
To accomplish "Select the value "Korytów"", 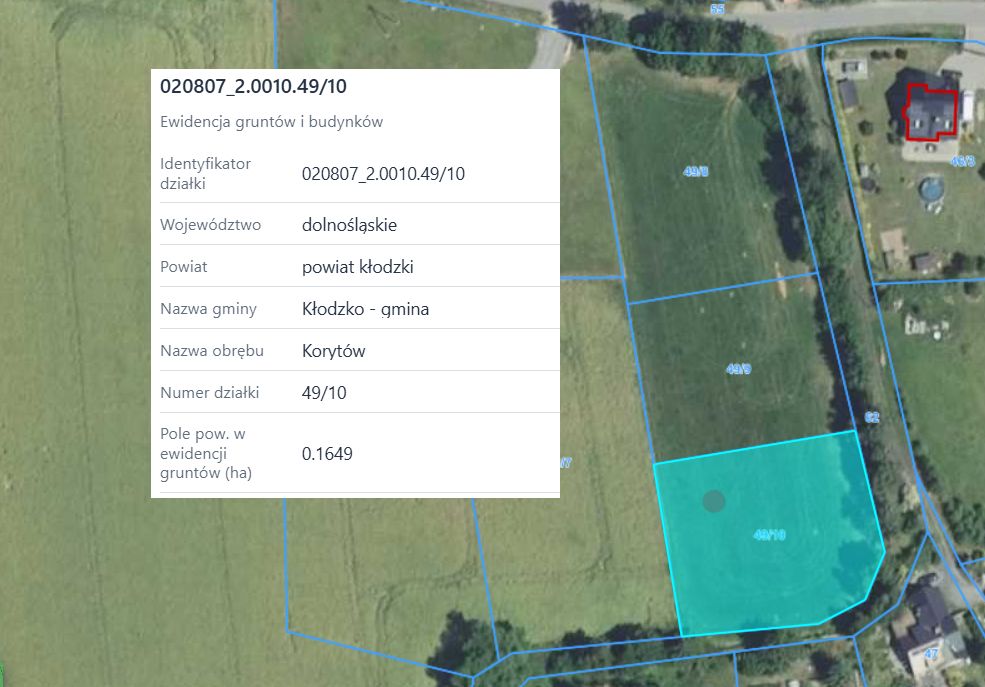I will (x=334, y=350).
